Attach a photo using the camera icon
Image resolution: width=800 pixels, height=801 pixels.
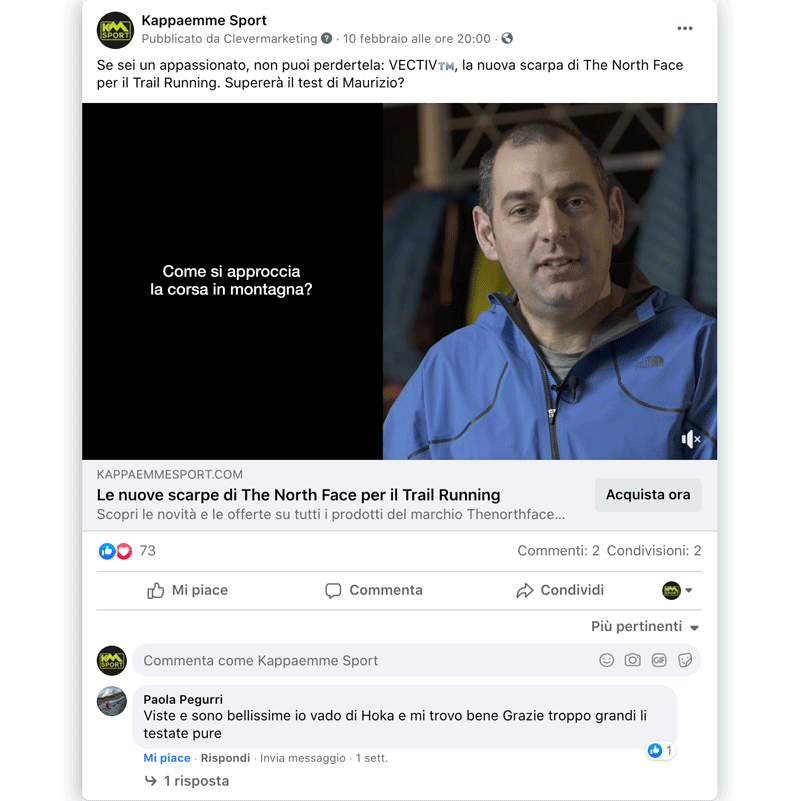click(x=632, y=660)
